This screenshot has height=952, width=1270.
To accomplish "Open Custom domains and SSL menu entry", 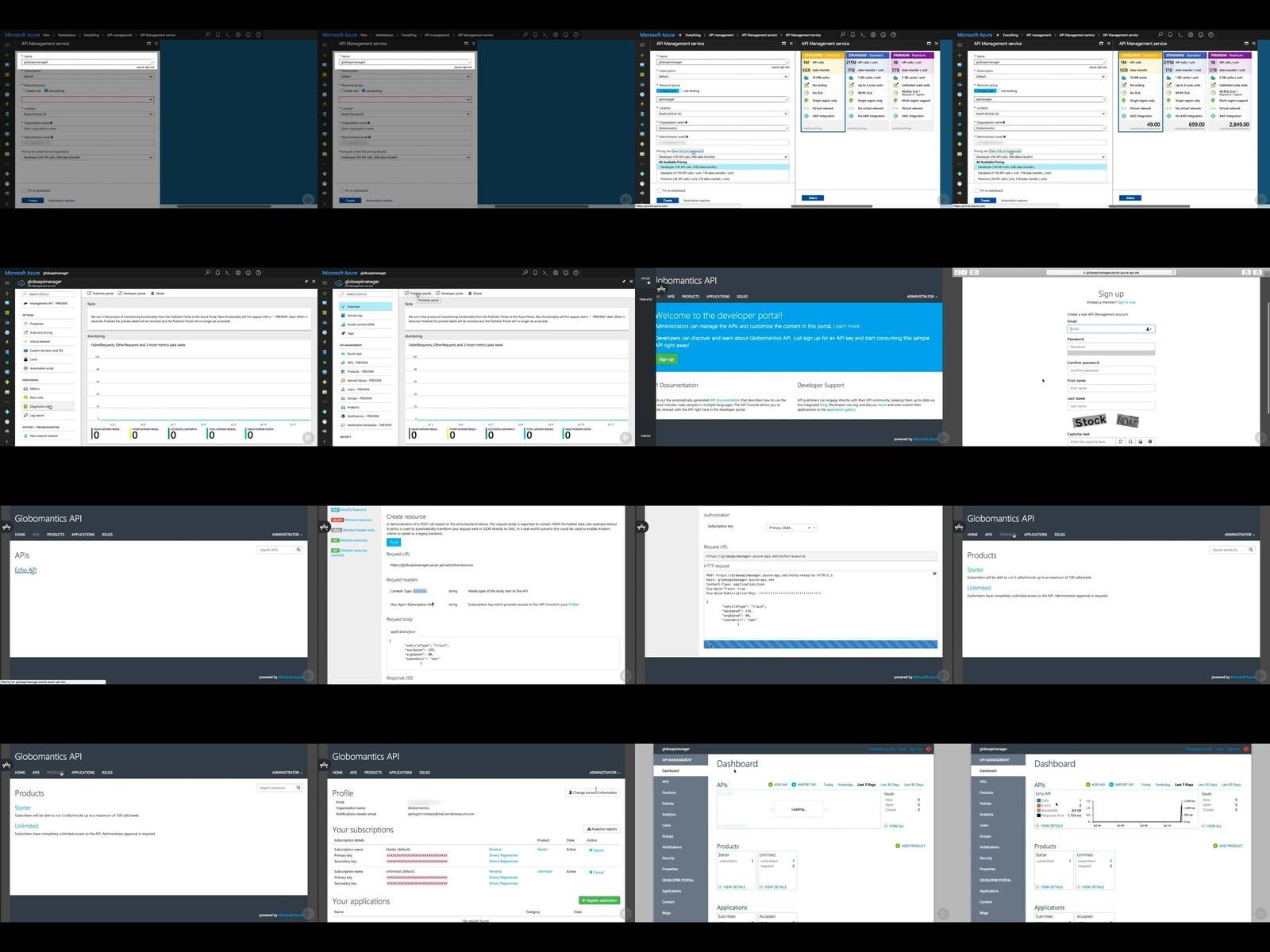I will (46, 350).
